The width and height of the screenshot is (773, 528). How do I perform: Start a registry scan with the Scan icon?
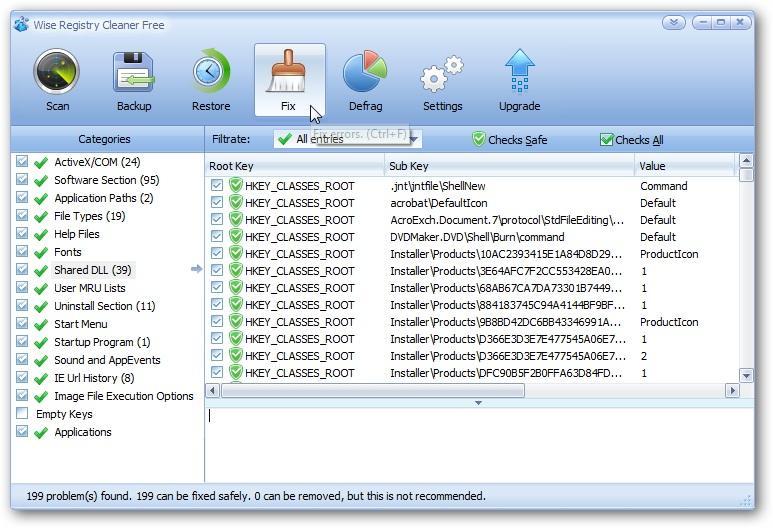coord(57,72)
